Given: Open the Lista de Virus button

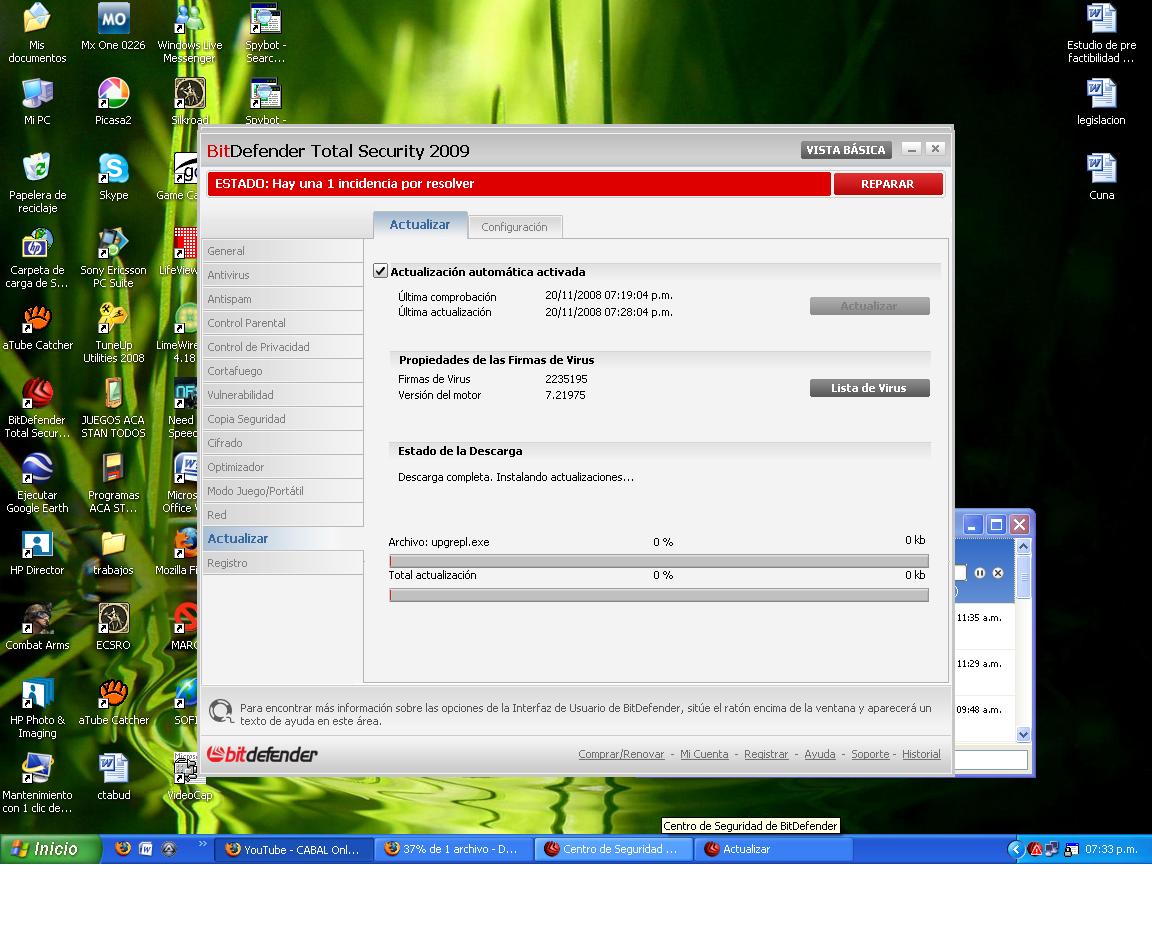Looking at the screenshot, I should [x=869, y=388].
